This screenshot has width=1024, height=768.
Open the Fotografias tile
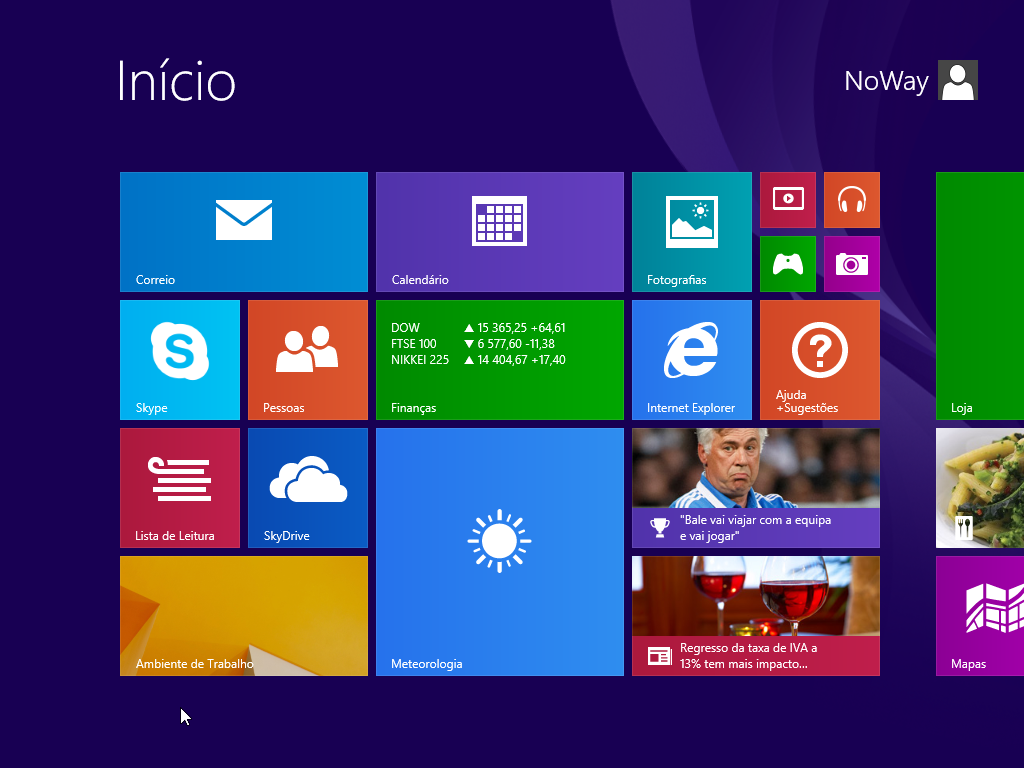click(x=692, y=232)
